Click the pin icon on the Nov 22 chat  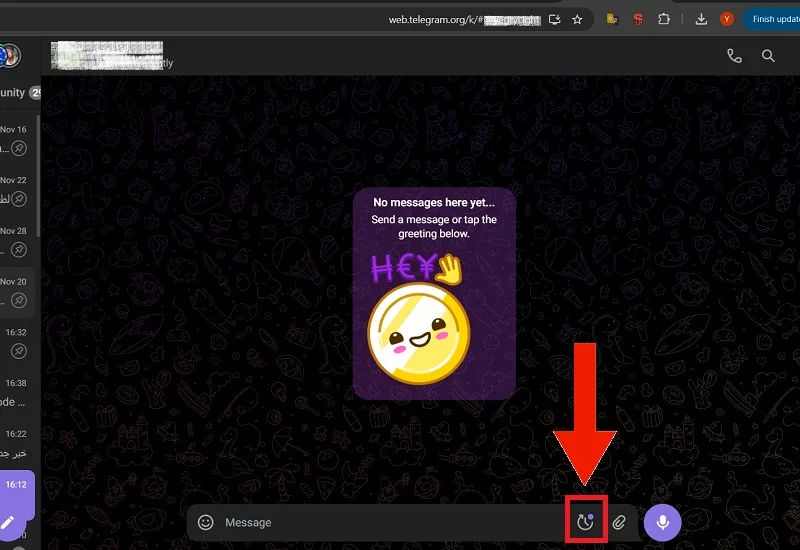[x=19, y=199]
